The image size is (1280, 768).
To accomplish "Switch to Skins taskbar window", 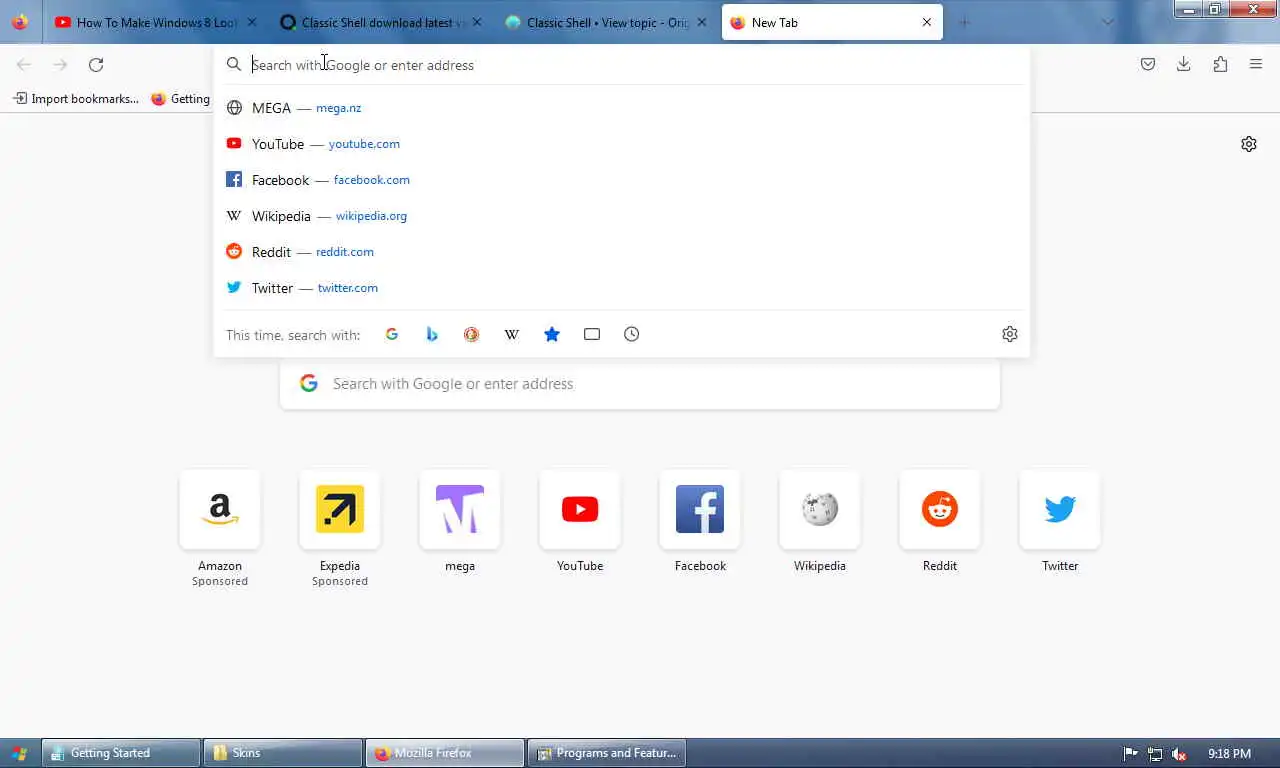I will [283, 753].
